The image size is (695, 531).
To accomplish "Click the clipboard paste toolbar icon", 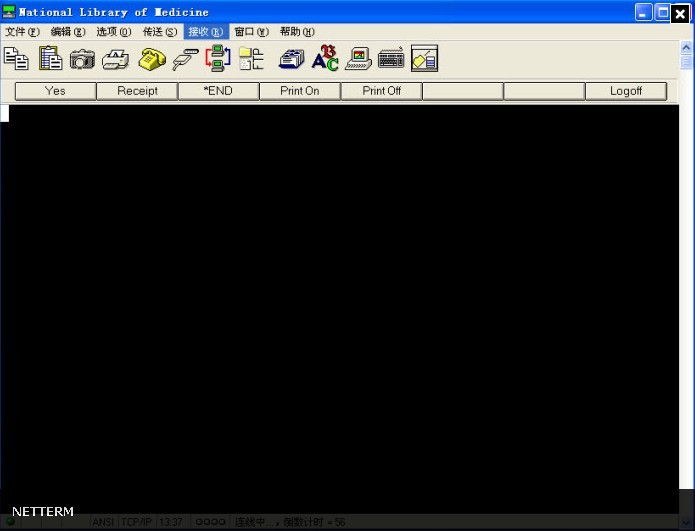I will pyautogui.click(x=50, y=59).
